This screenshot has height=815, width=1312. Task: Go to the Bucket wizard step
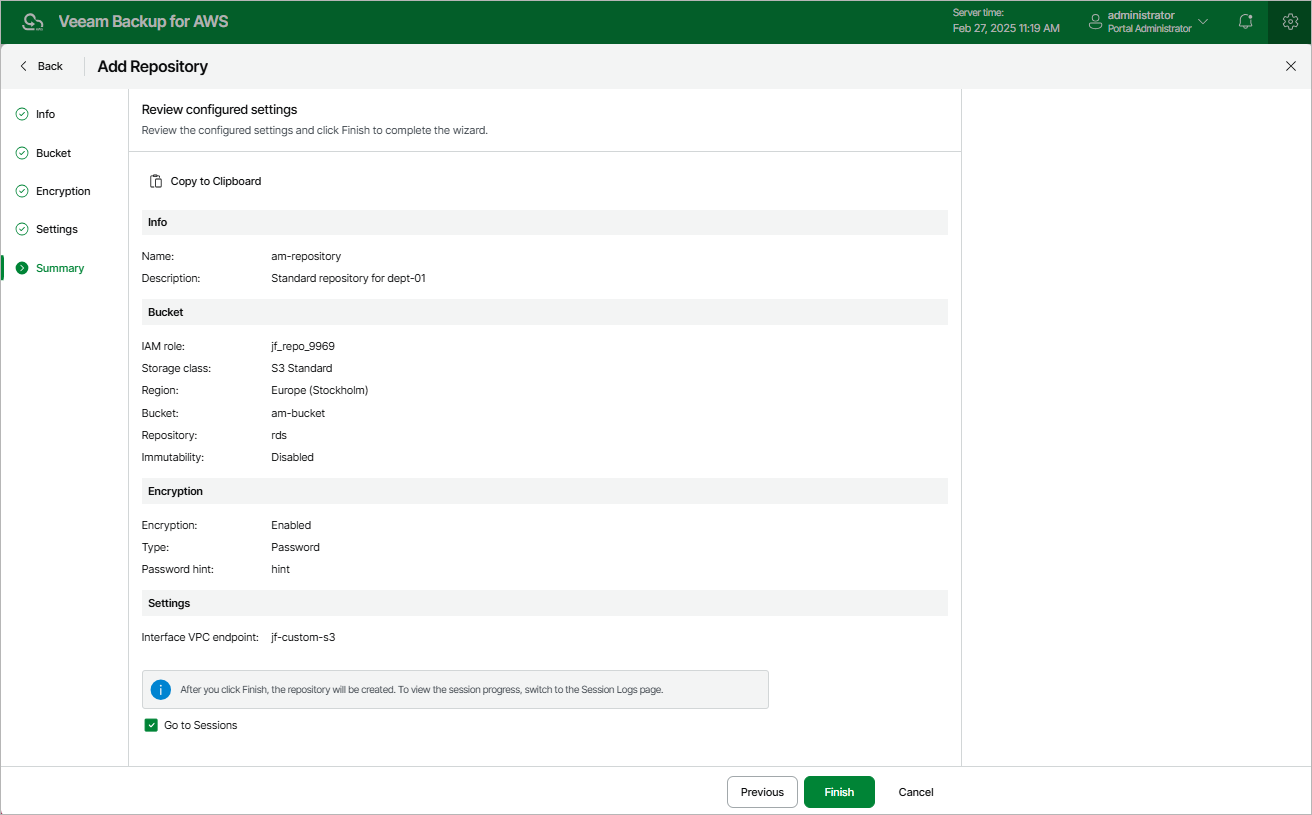point(53,153)
